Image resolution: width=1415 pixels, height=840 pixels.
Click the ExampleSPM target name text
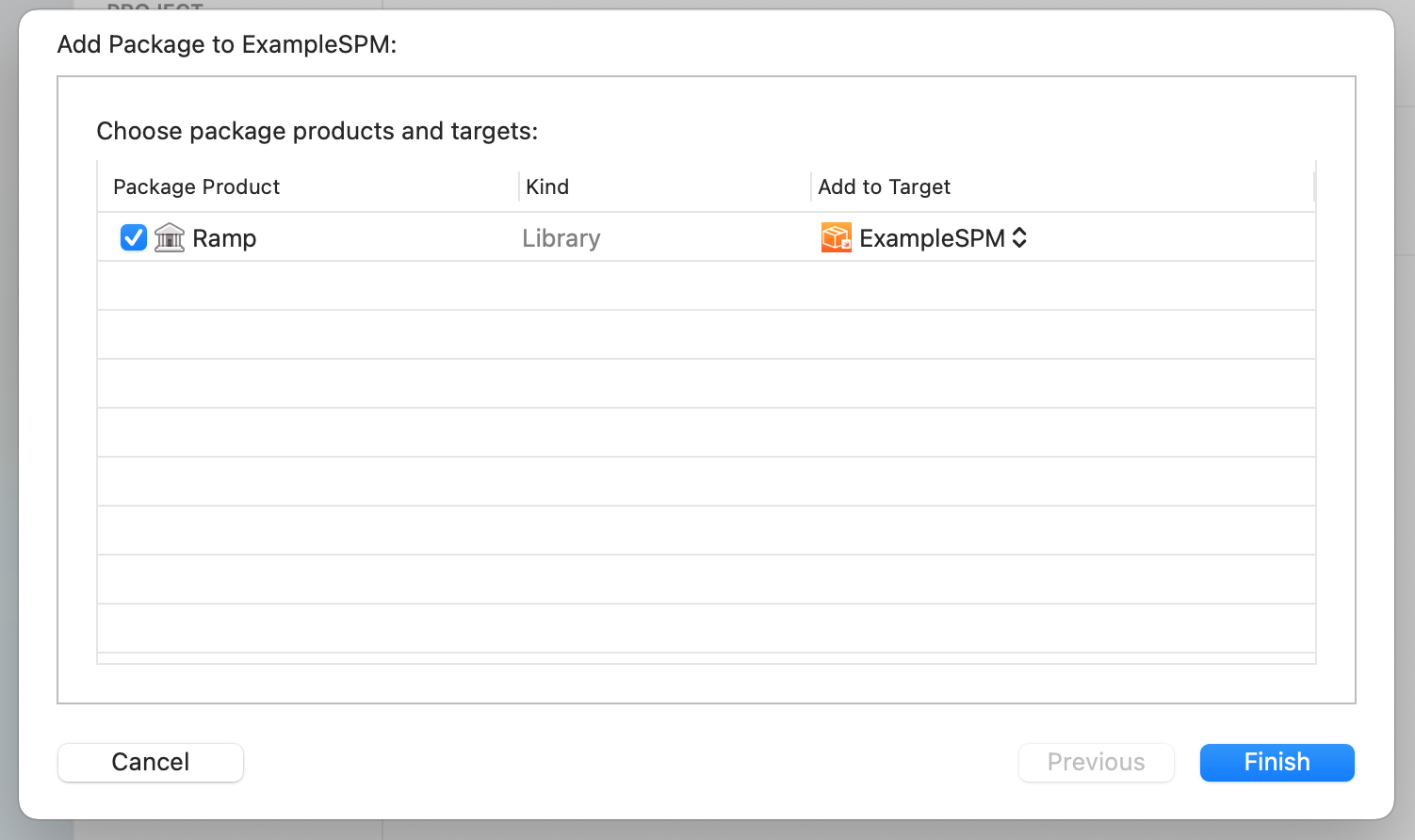point(932,238)
